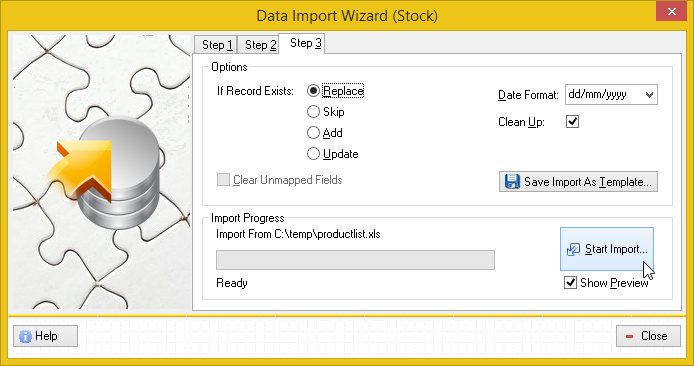694x366 pixels.
Task: Go to the Step 2 tab
Action: pos(260,45)
